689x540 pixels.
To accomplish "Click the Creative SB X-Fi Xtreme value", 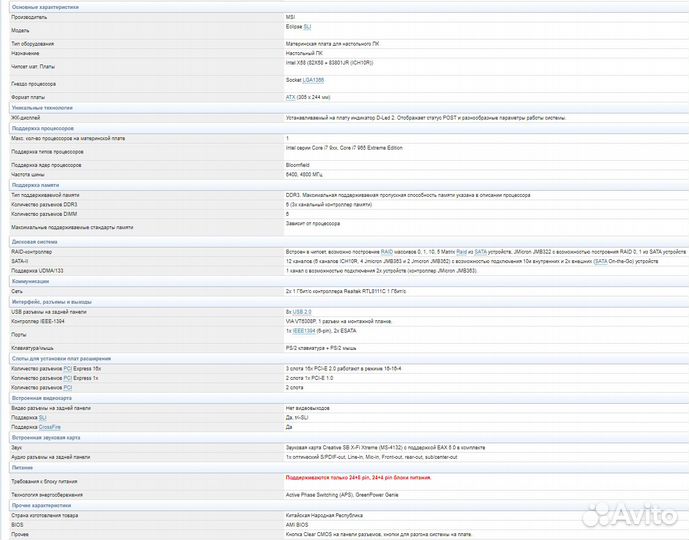I will [385, 448].
